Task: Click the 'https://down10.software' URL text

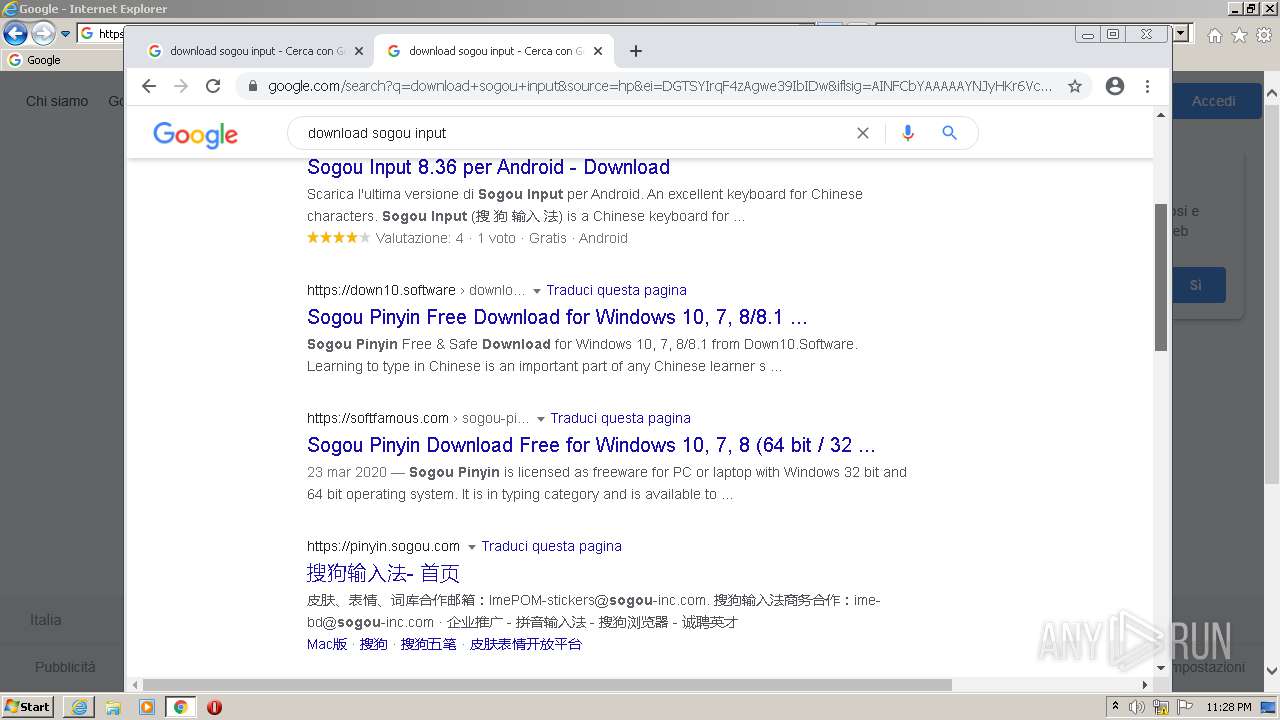Action: pyautogui.click(x=381, y=290)
